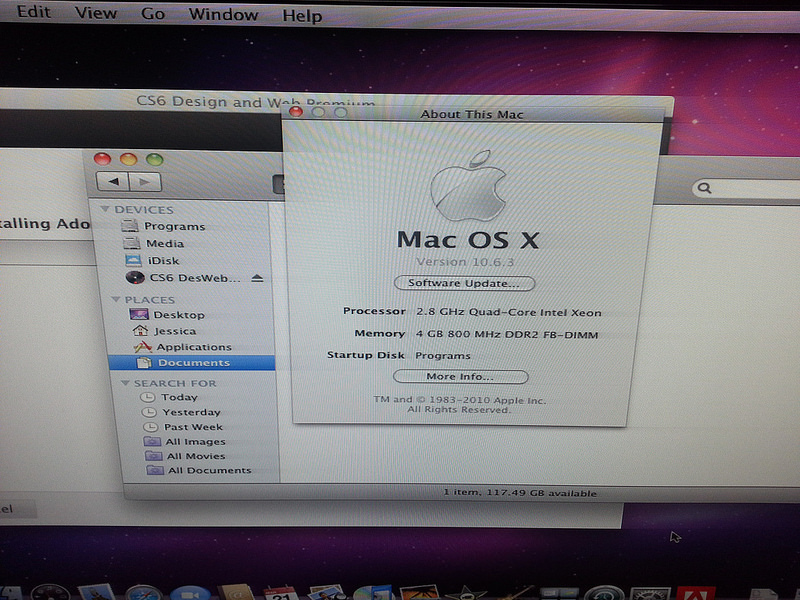Eject the CS6 DesWeb disc

coord(257,279)
